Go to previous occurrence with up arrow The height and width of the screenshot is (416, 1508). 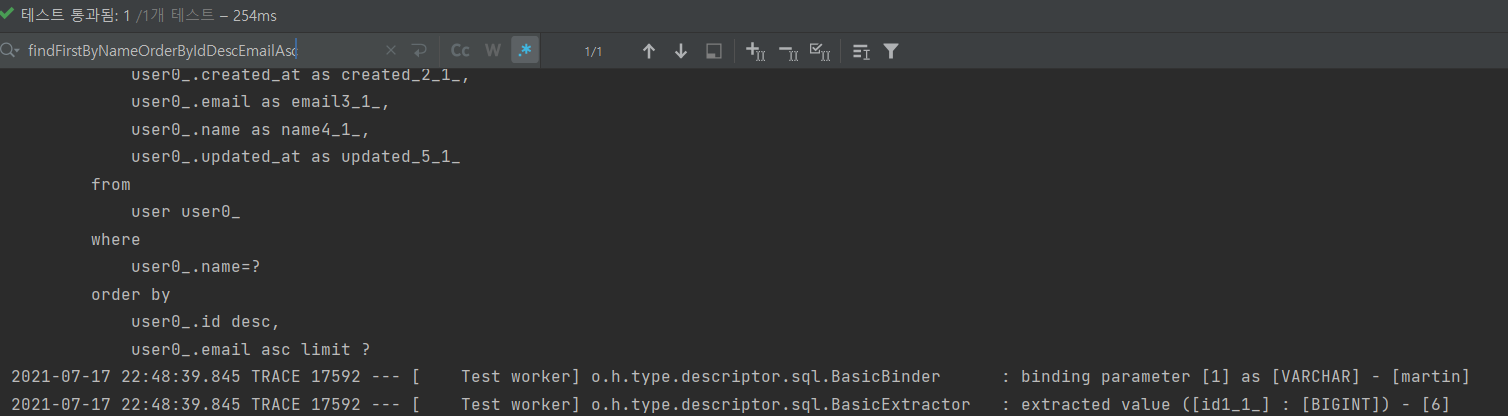coord(648,51)
